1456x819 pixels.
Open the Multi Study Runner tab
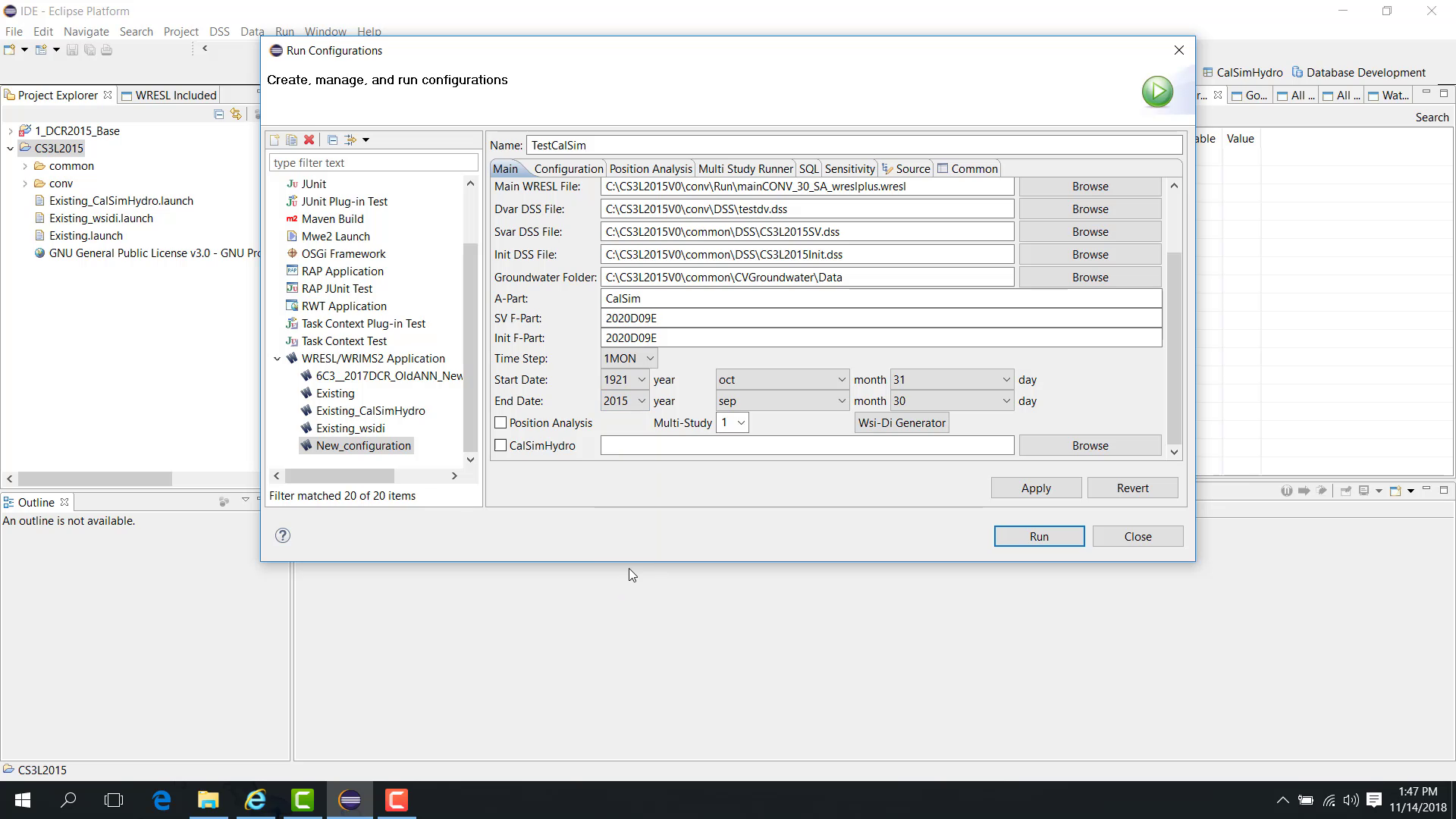coord(745,169)
